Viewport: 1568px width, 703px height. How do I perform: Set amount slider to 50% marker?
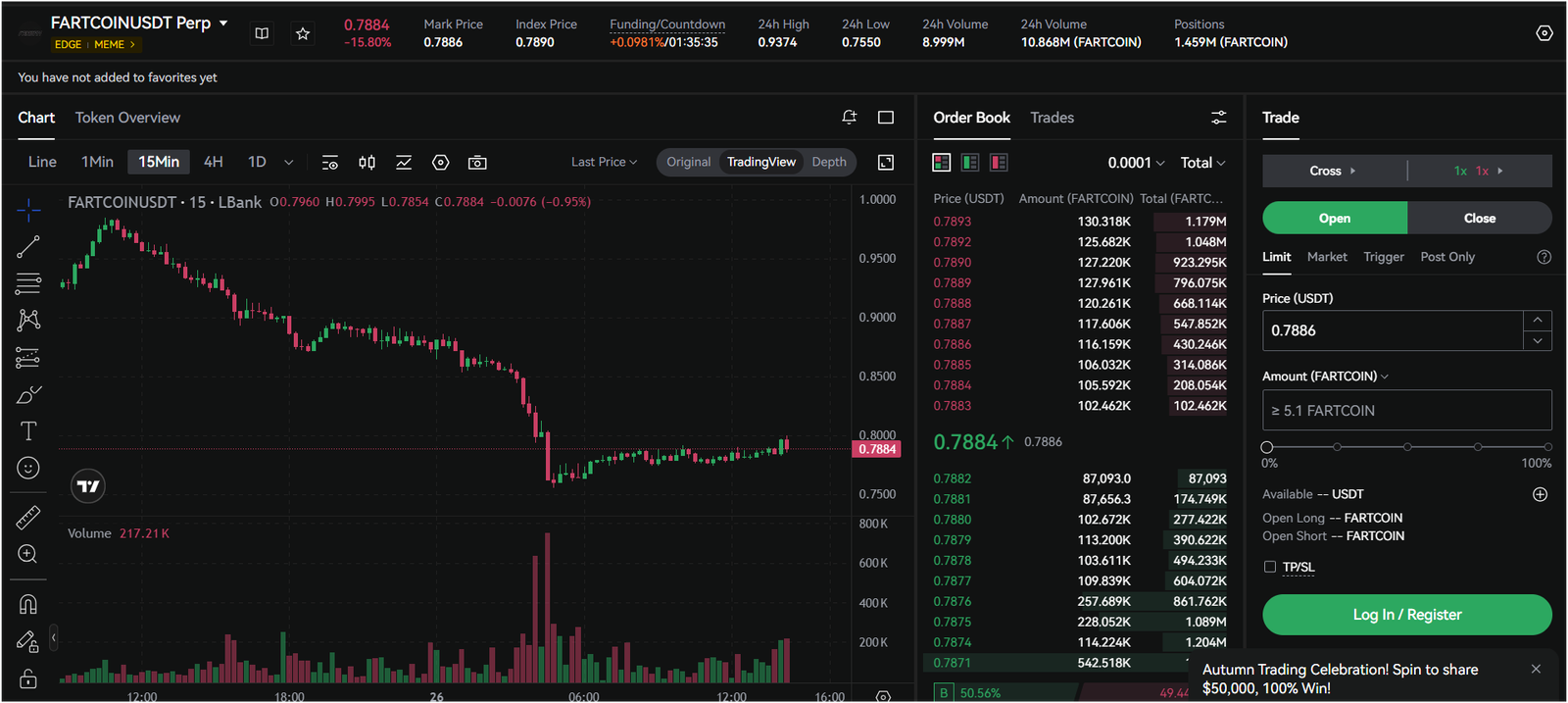(x=1407, y=447)
